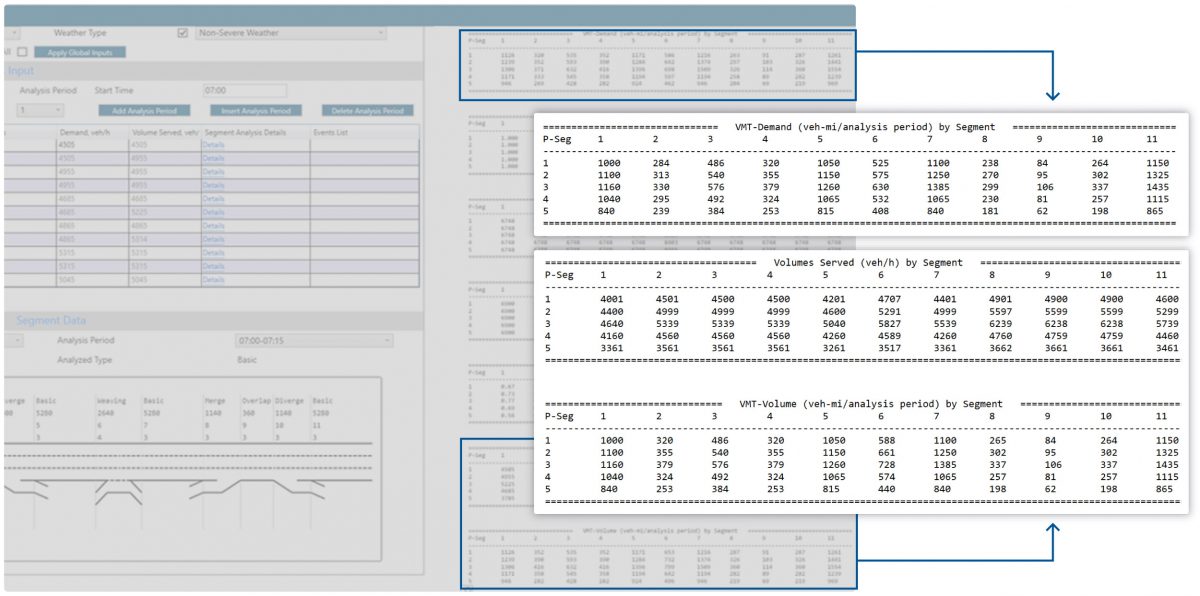Expand the 07:00-07:15 Analysis Period dropdown

click(314, 338)
